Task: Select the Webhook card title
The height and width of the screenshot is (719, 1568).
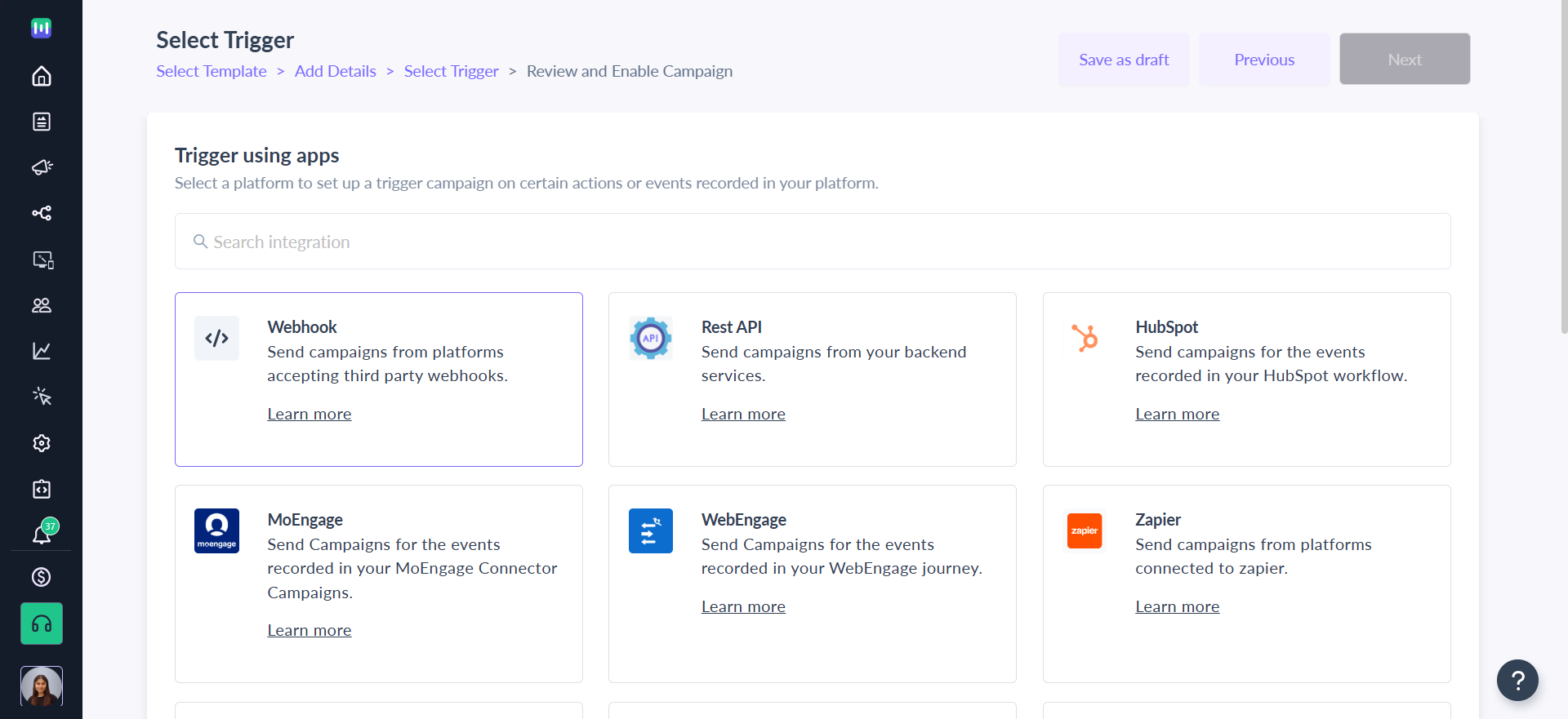Action: tap(302, 327)
